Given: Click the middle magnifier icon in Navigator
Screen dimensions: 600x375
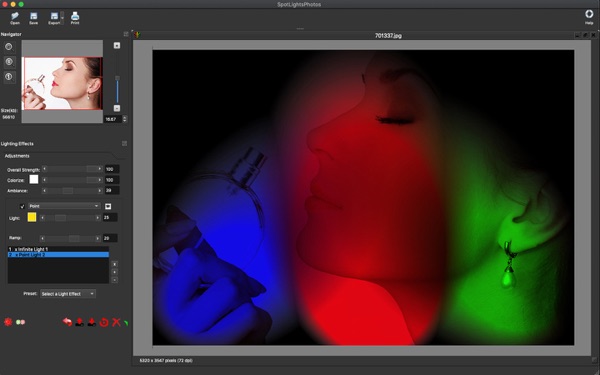Looking at the screenshot, I should [9, 62].
